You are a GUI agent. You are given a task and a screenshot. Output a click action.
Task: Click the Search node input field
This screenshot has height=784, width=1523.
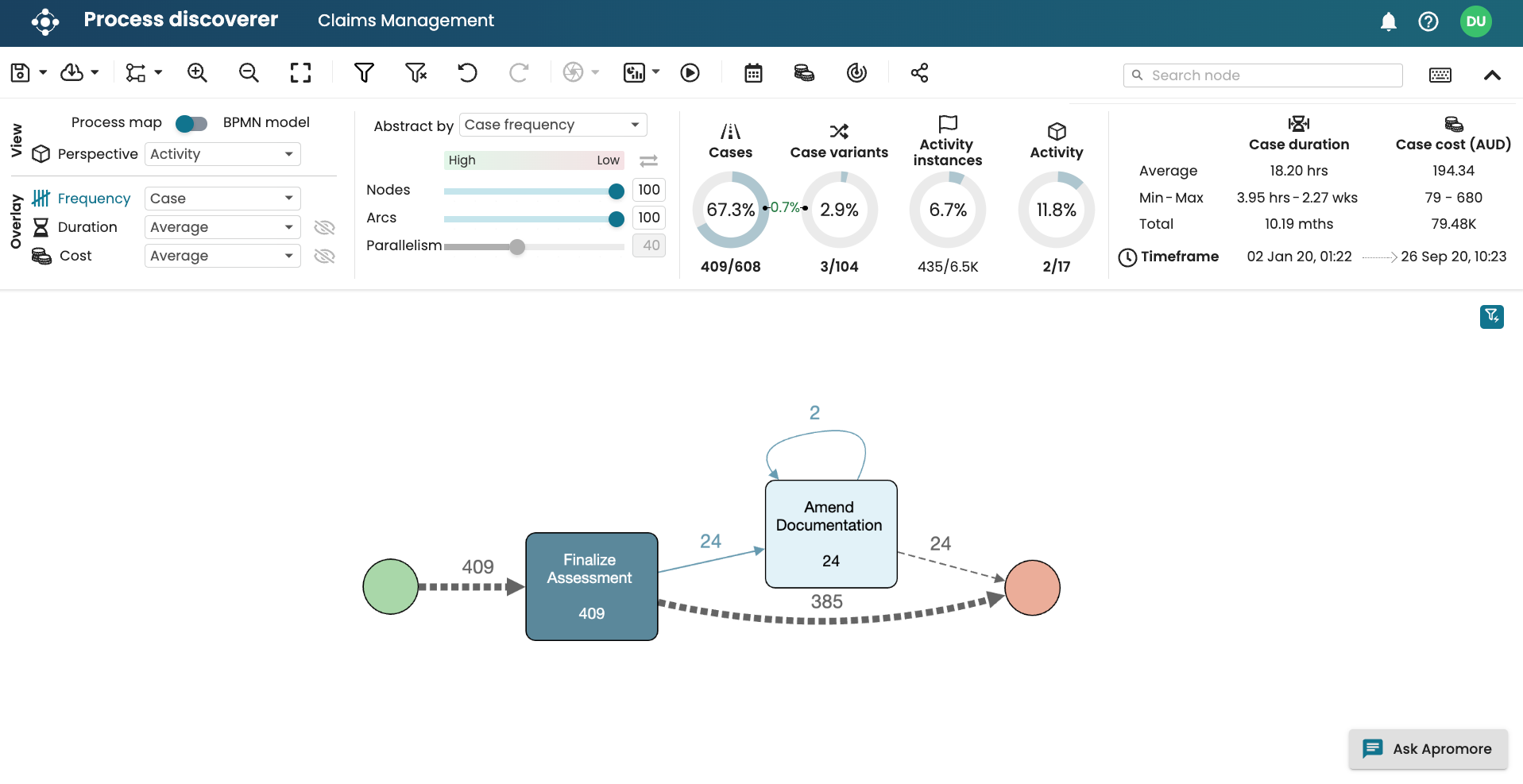(x=1271, y=75)
